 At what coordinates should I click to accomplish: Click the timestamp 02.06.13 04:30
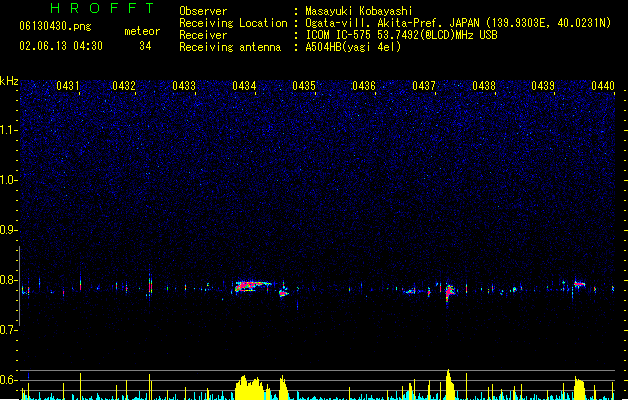click(61, 46)
